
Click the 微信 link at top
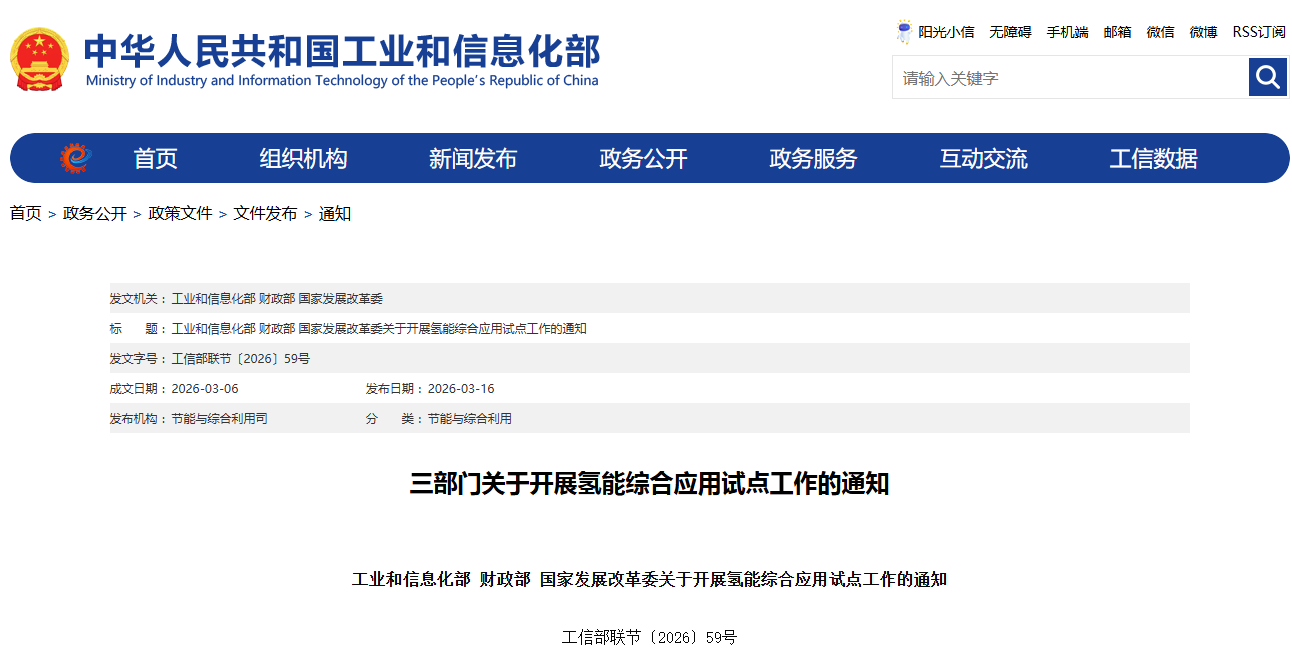(x=1160, y=32)
